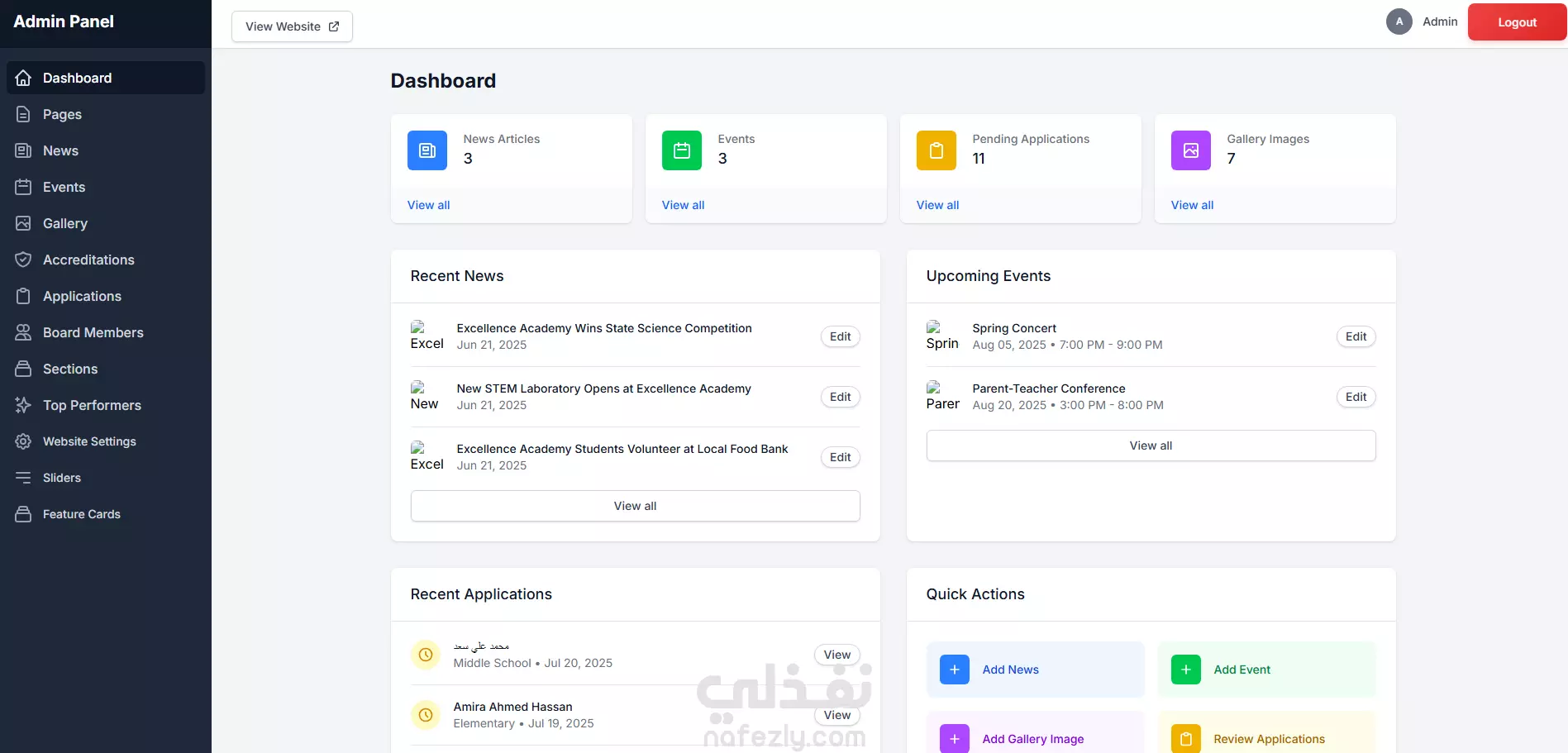This screenshot has width=1568, height=753.
Task: Click the Review Applications quick action
Action: [x=1266, y=733]
